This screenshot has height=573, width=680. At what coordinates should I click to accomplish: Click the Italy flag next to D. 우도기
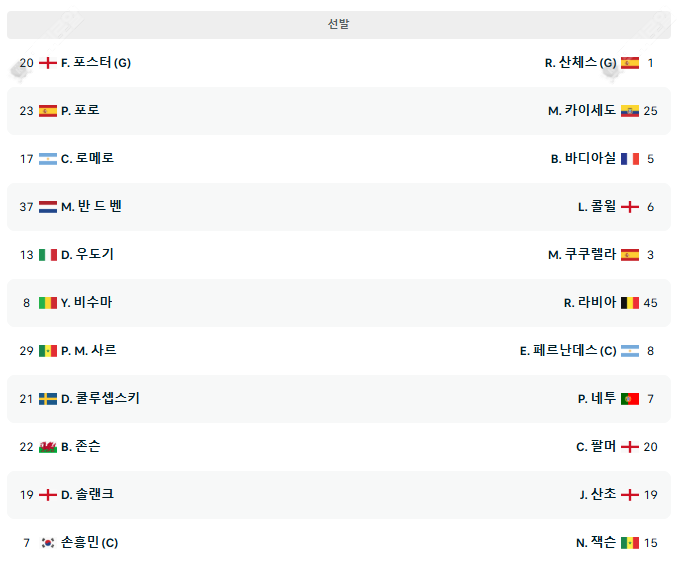pos(48,255)
